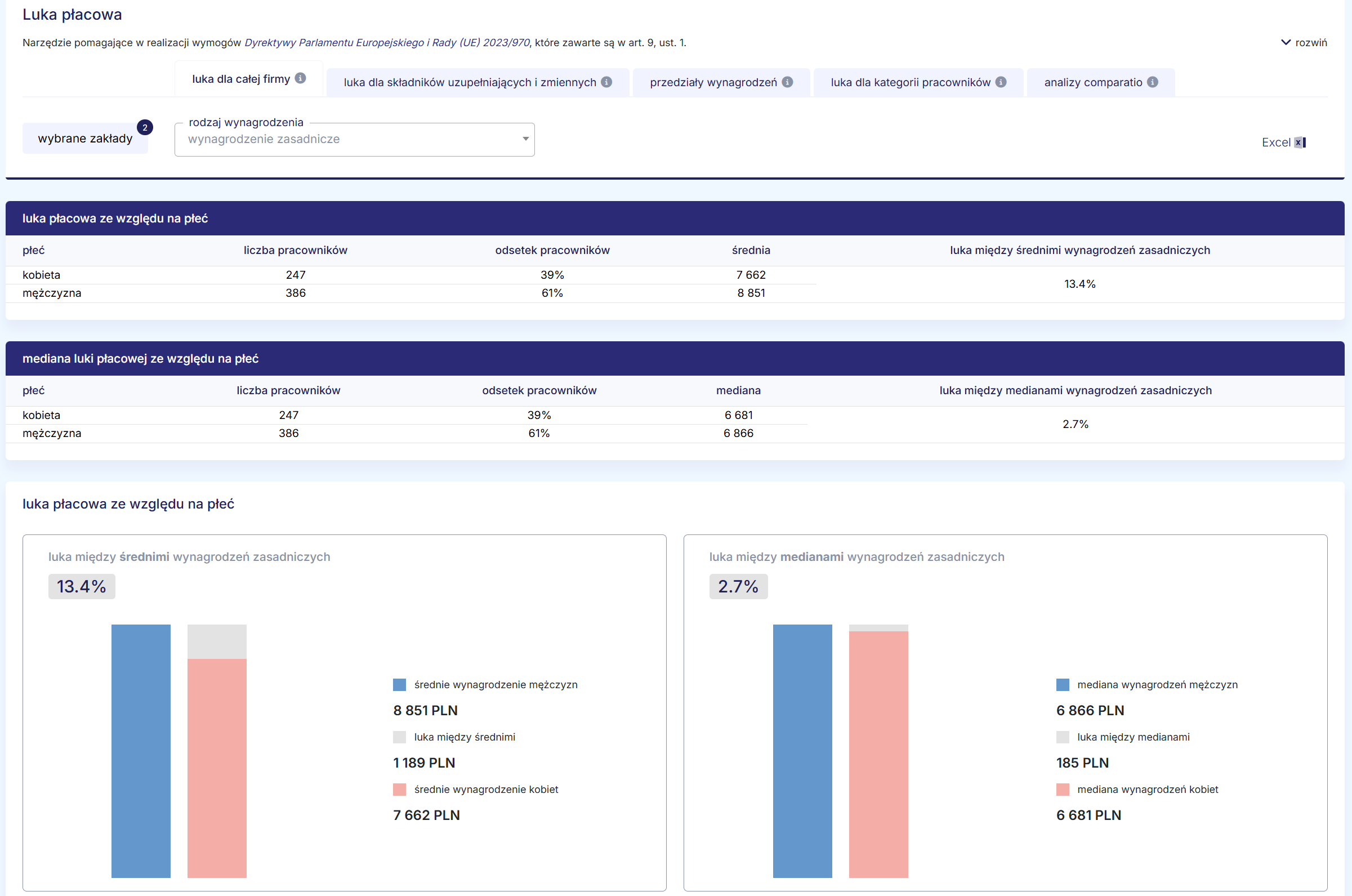Open the 'rodzaj wynagrodzenia' dropdown arrow

[x=525, y=139]
